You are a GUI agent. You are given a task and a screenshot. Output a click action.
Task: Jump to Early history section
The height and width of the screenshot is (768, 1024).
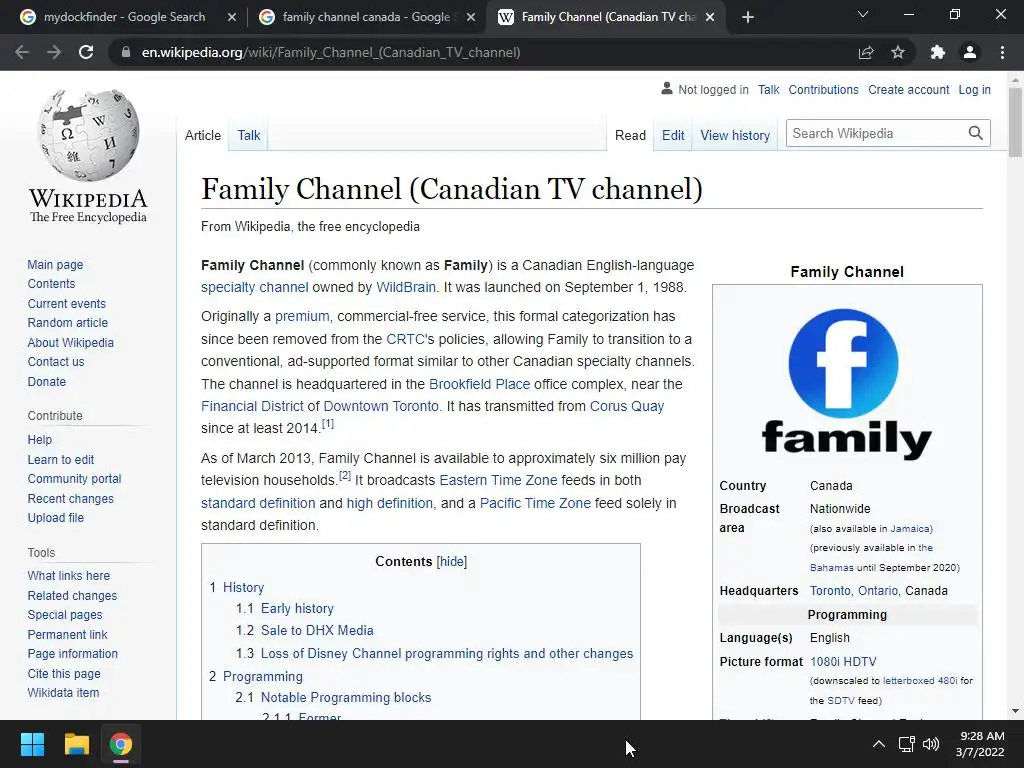[297, 609]
